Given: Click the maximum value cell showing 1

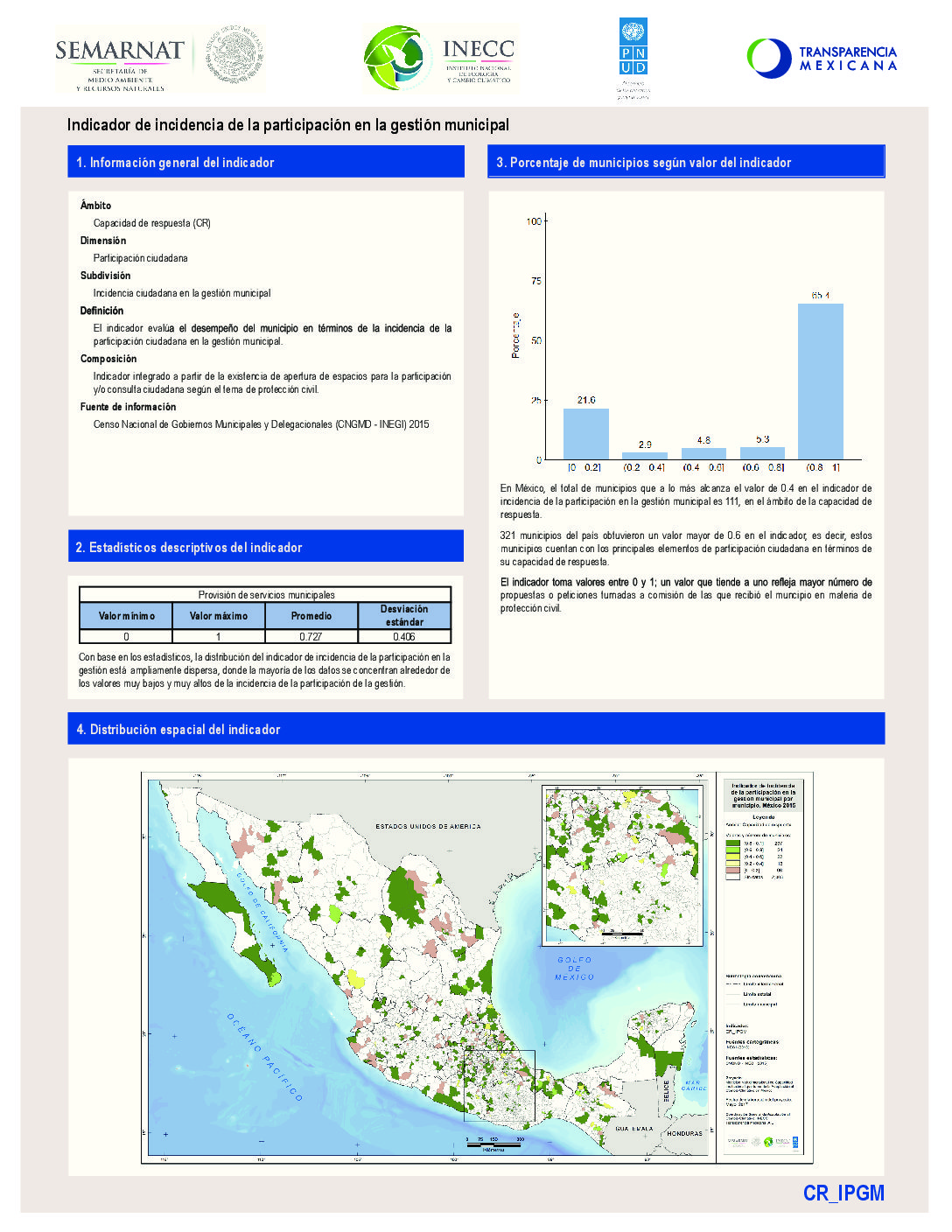Looking at the screenshot, I should point(219,637).
